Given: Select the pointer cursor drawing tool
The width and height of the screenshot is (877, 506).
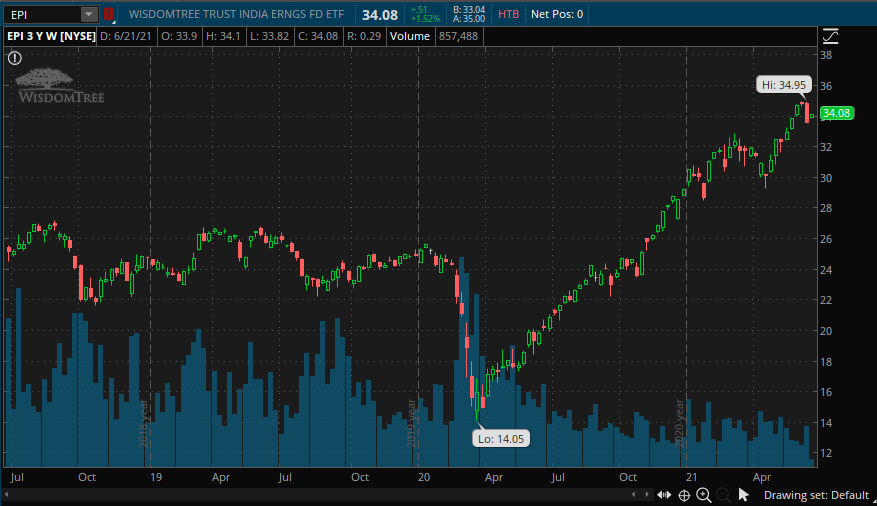Looking at the screenshot, I should coord(743,495).
